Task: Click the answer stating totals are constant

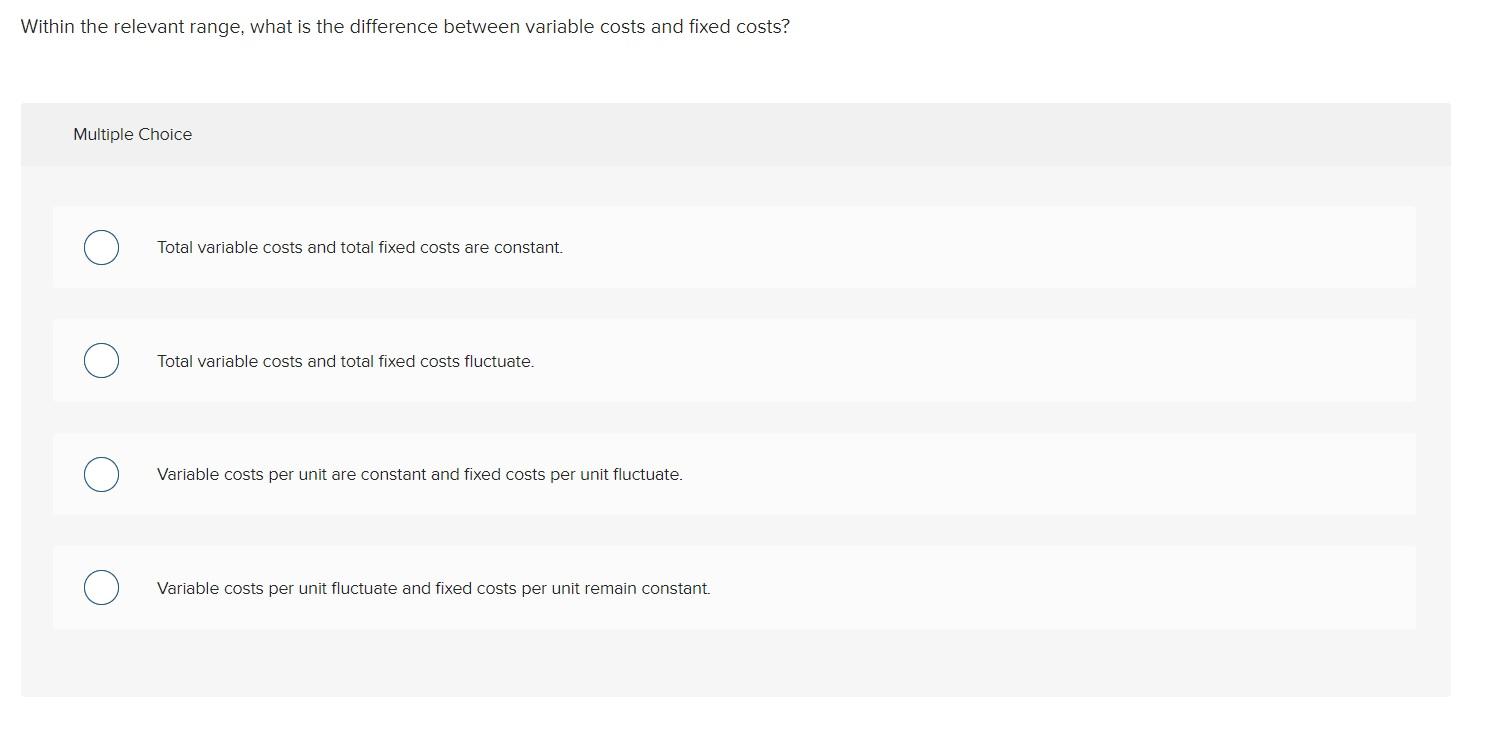Action: 359,246
